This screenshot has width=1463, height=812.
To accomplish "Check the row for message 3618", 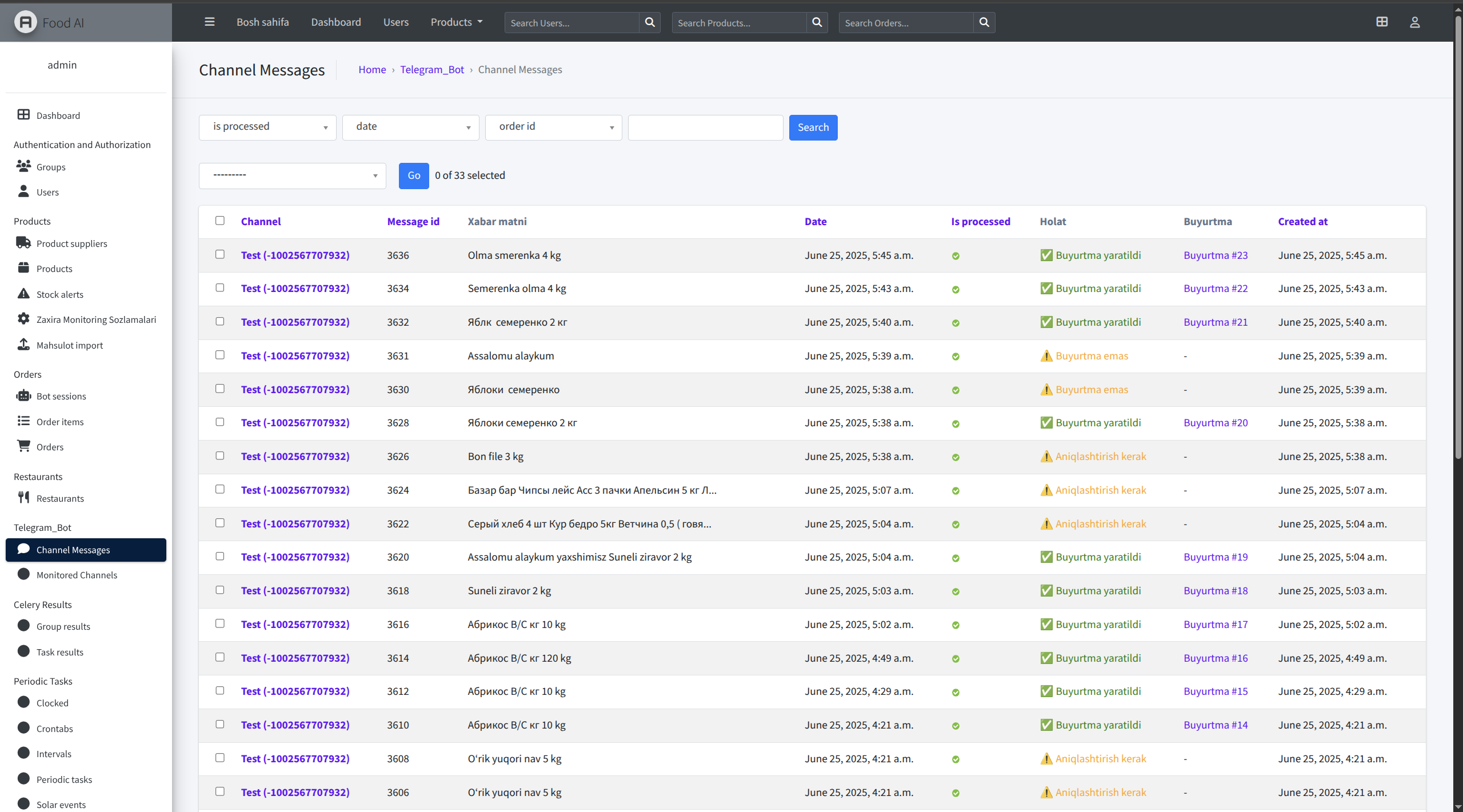I will (220, 590).
